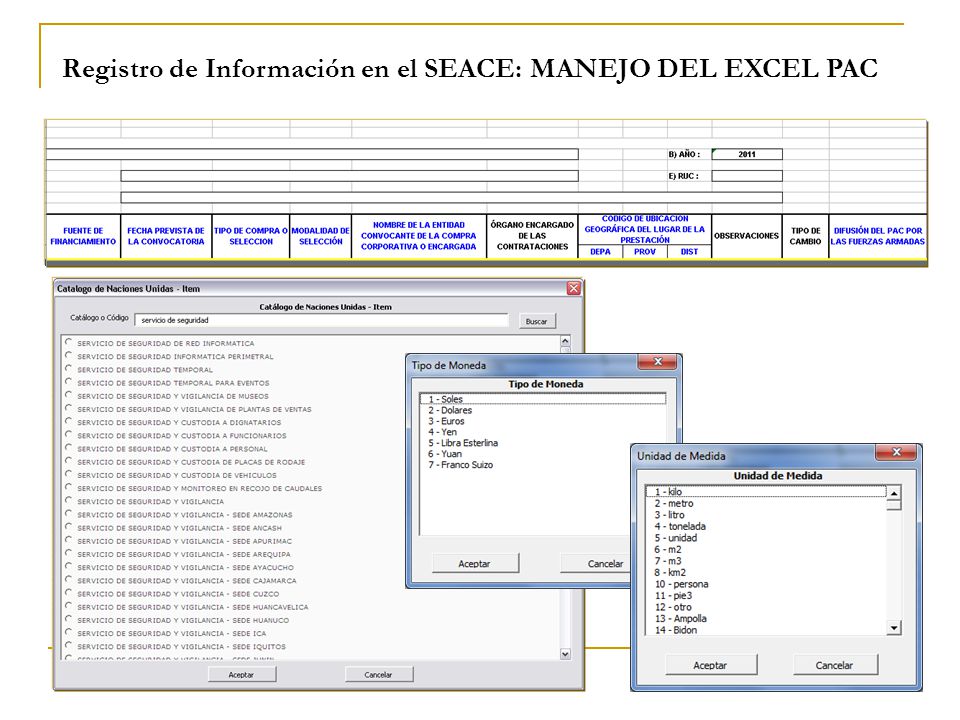Screen dimensions: 960x720
Task: Select SERVICIO DE SEGURIDAD TEMPORAL PARA EVENTOS radio
Action: coord(69,381)
